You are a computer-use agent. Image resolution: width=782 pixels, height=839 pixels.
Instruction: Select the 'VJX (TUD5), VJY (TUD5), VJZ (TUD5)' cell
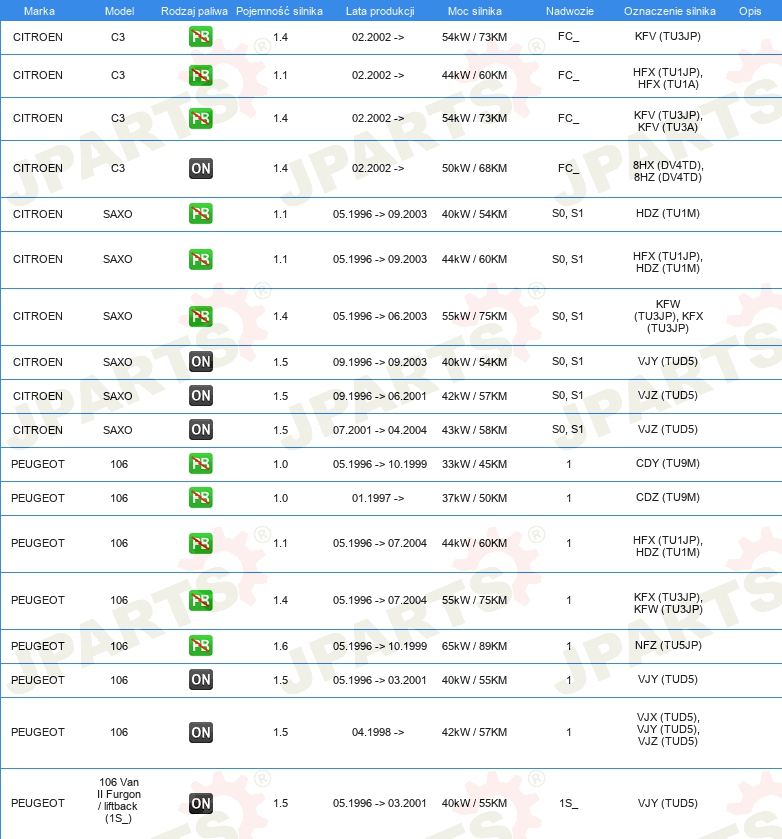point(668,729)
